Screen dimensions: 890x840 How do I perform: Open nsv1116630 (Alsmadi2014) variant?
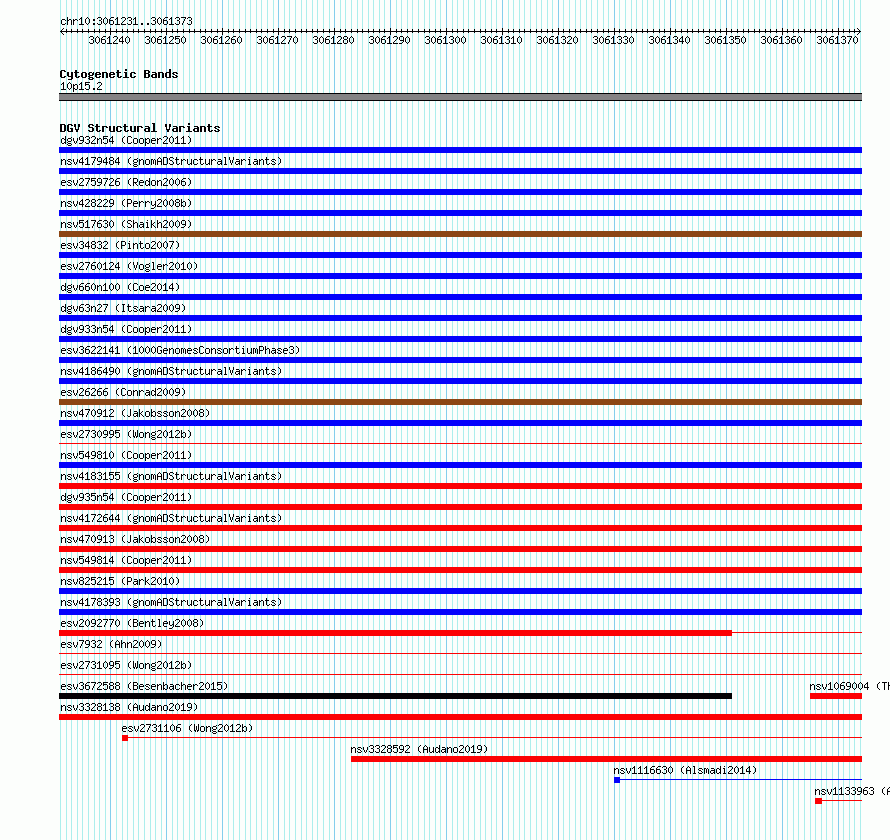(x=685, y=770)
